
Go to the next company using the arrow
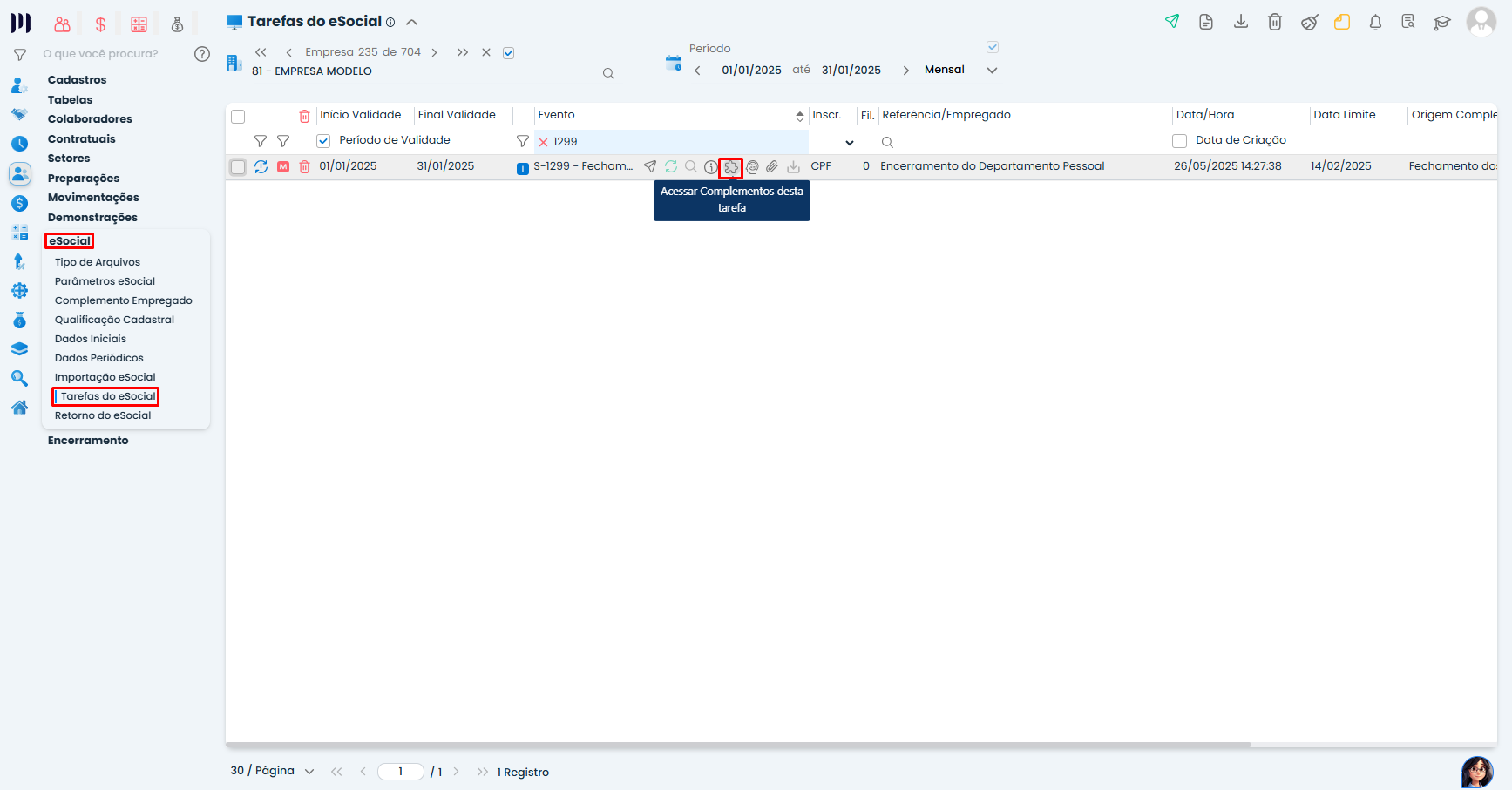click(x=434, y=52)
